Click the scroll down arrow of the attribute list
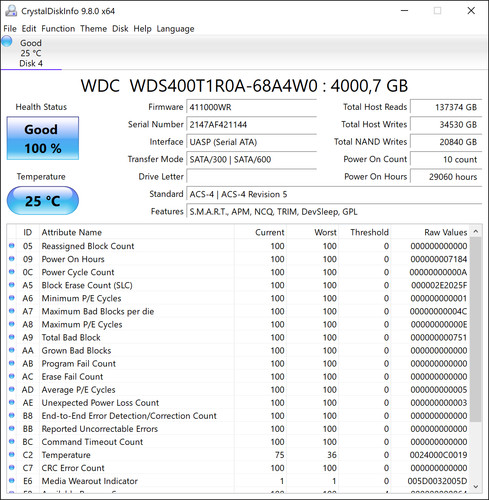 (x=476, y=487)
